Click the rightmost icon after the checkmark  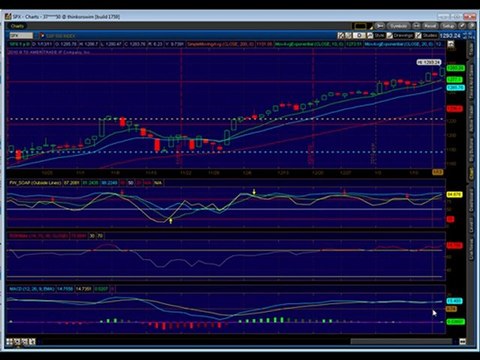(x=472, y=26)
